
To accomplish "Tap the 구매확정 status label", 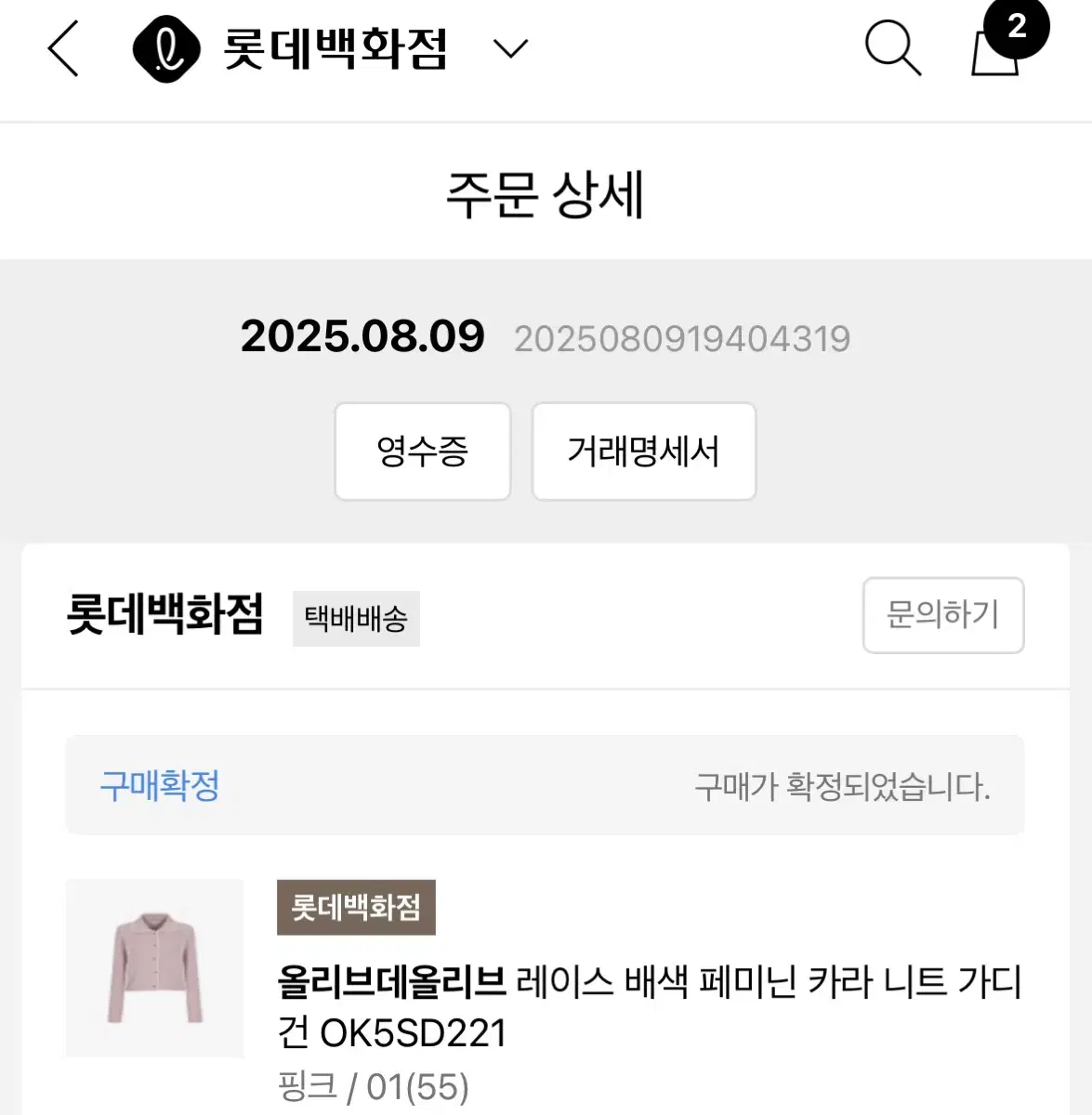I will click(x=160, y=785).
